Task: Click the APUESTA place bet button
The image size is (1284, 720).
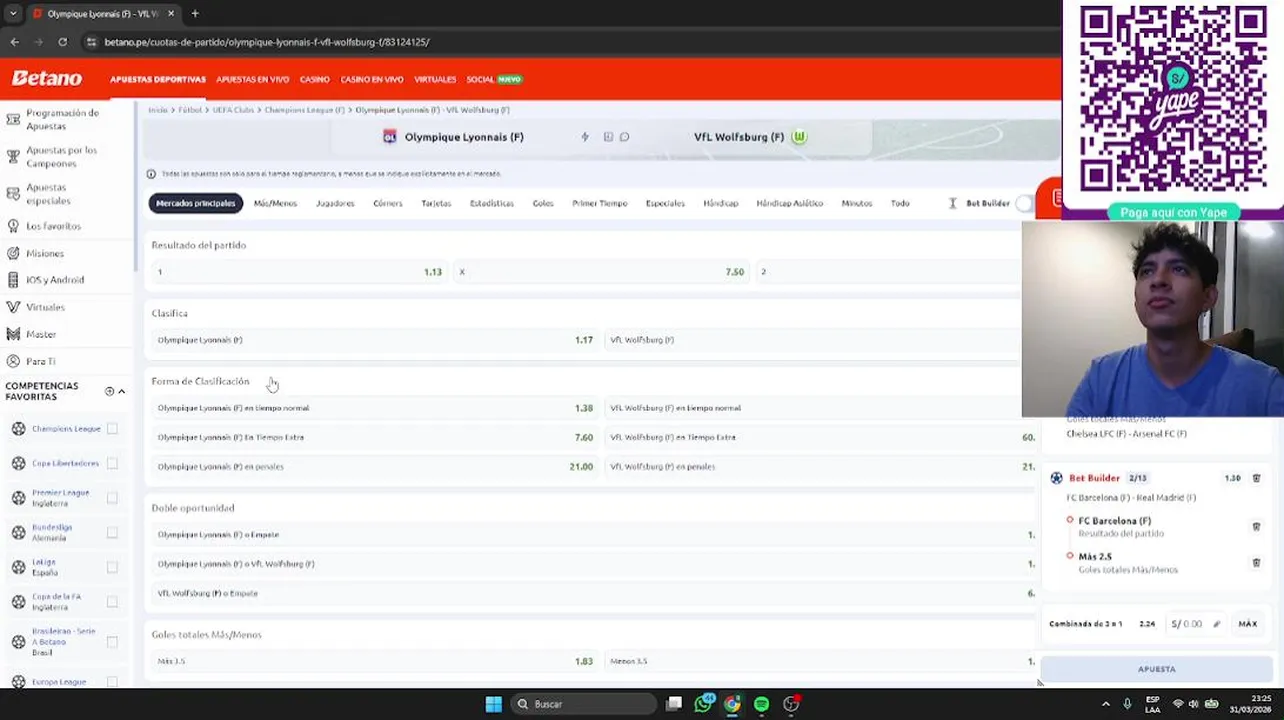Action: [x=1157, y=669]
